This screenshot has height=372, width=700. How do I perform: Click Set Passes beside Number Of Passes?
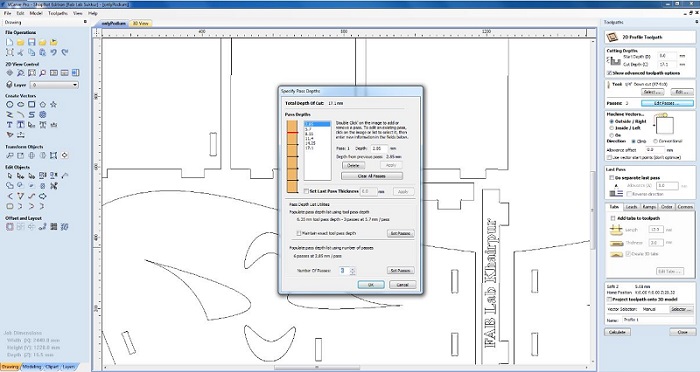[400, 270]
